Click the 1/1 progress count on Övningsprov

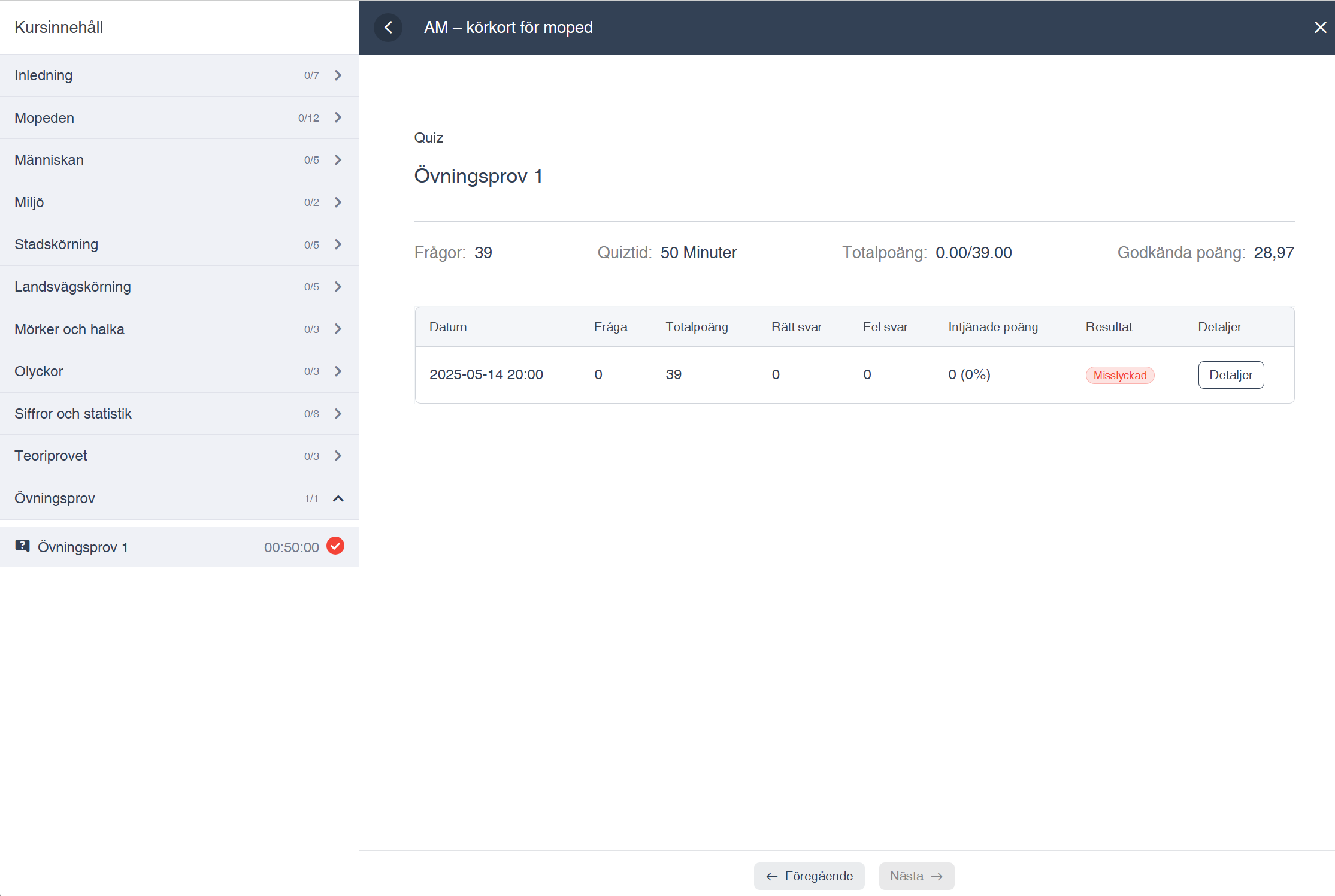311,498
